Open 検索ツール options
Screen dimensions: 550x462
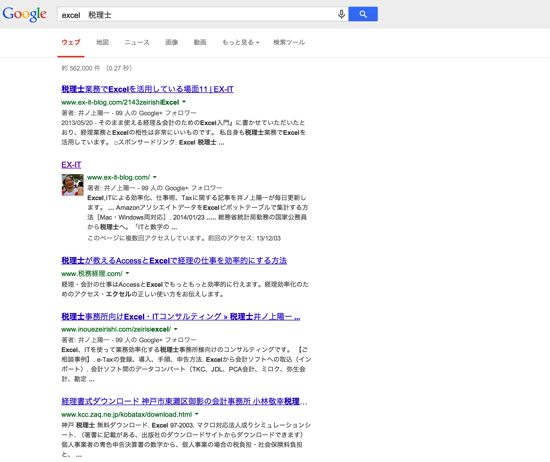click(289, 42)
